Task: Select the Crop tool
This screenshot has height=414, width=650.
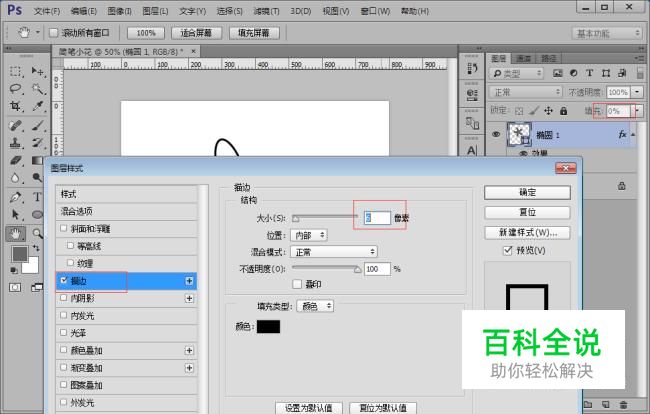Action: [16, 106]
